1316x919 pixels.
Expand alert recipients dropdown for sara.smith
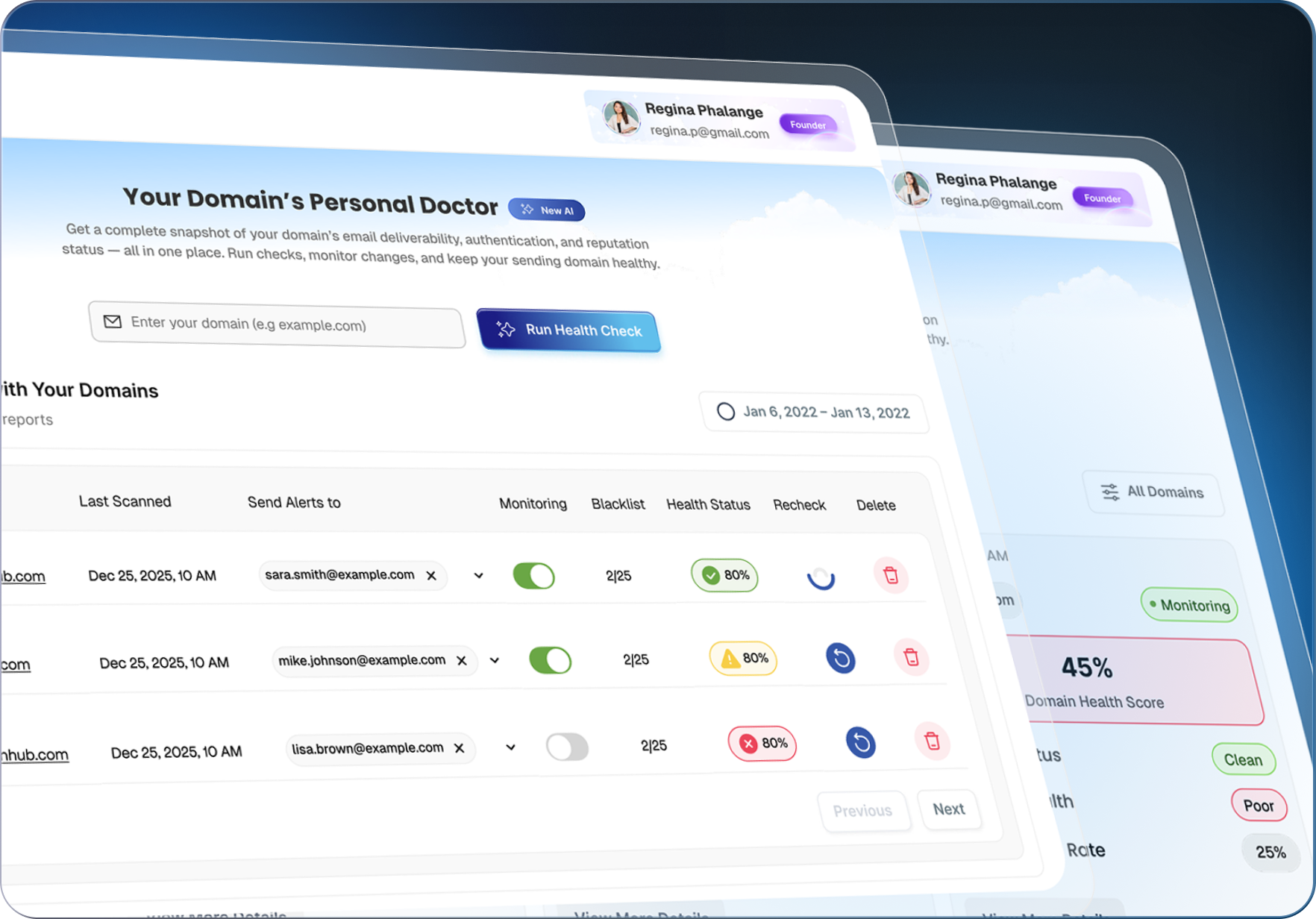pos(479,575)
